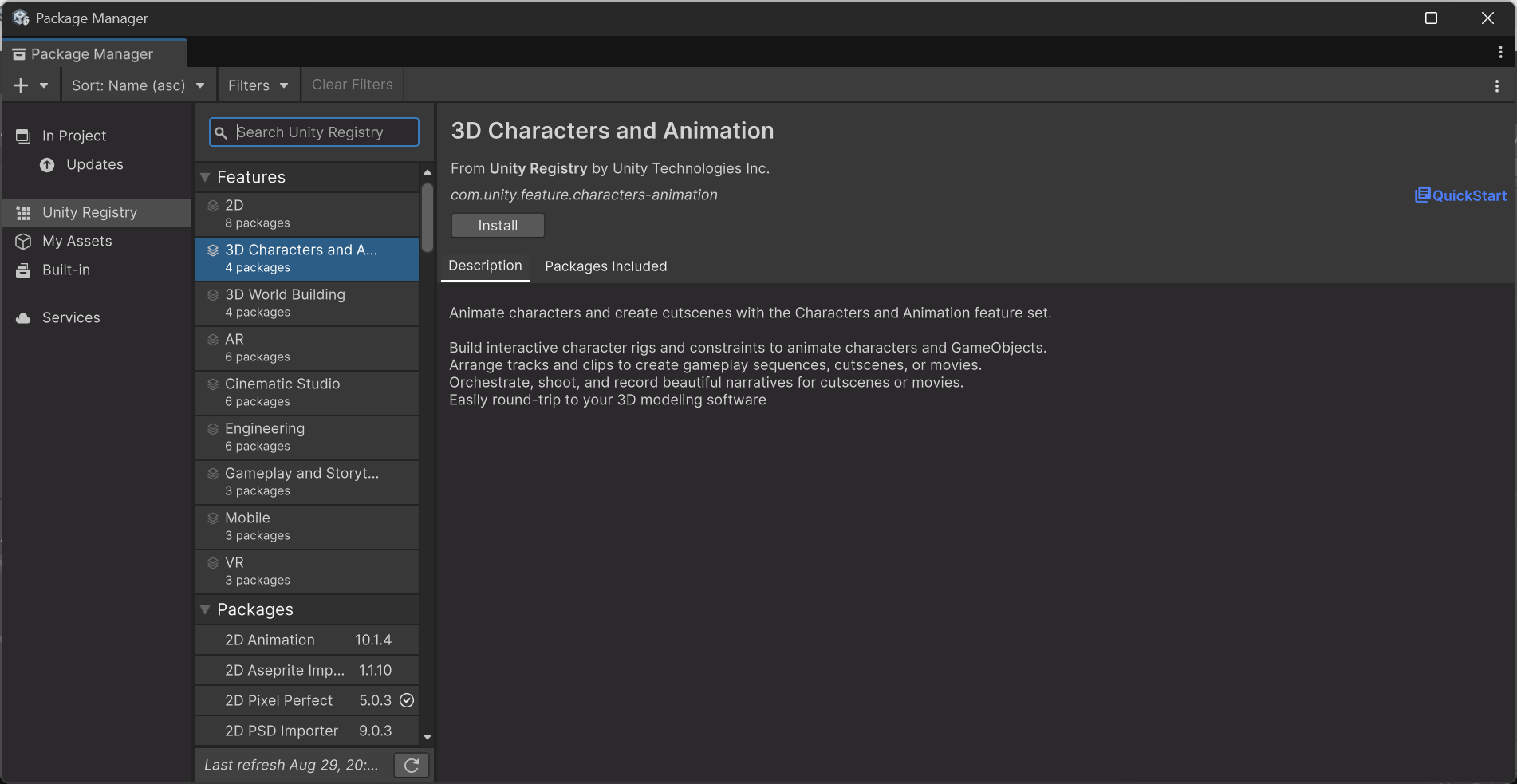Click the Clear Filters button
The image size is (1517, 784).
click(353, 85)
